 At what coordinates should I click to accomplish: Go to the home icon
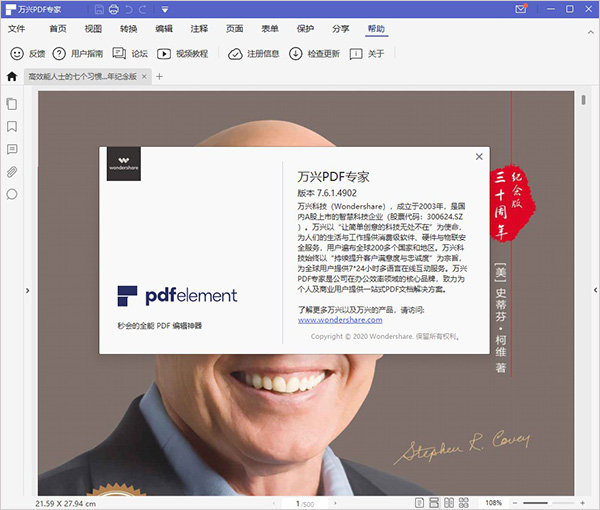[x=12, y=77]
